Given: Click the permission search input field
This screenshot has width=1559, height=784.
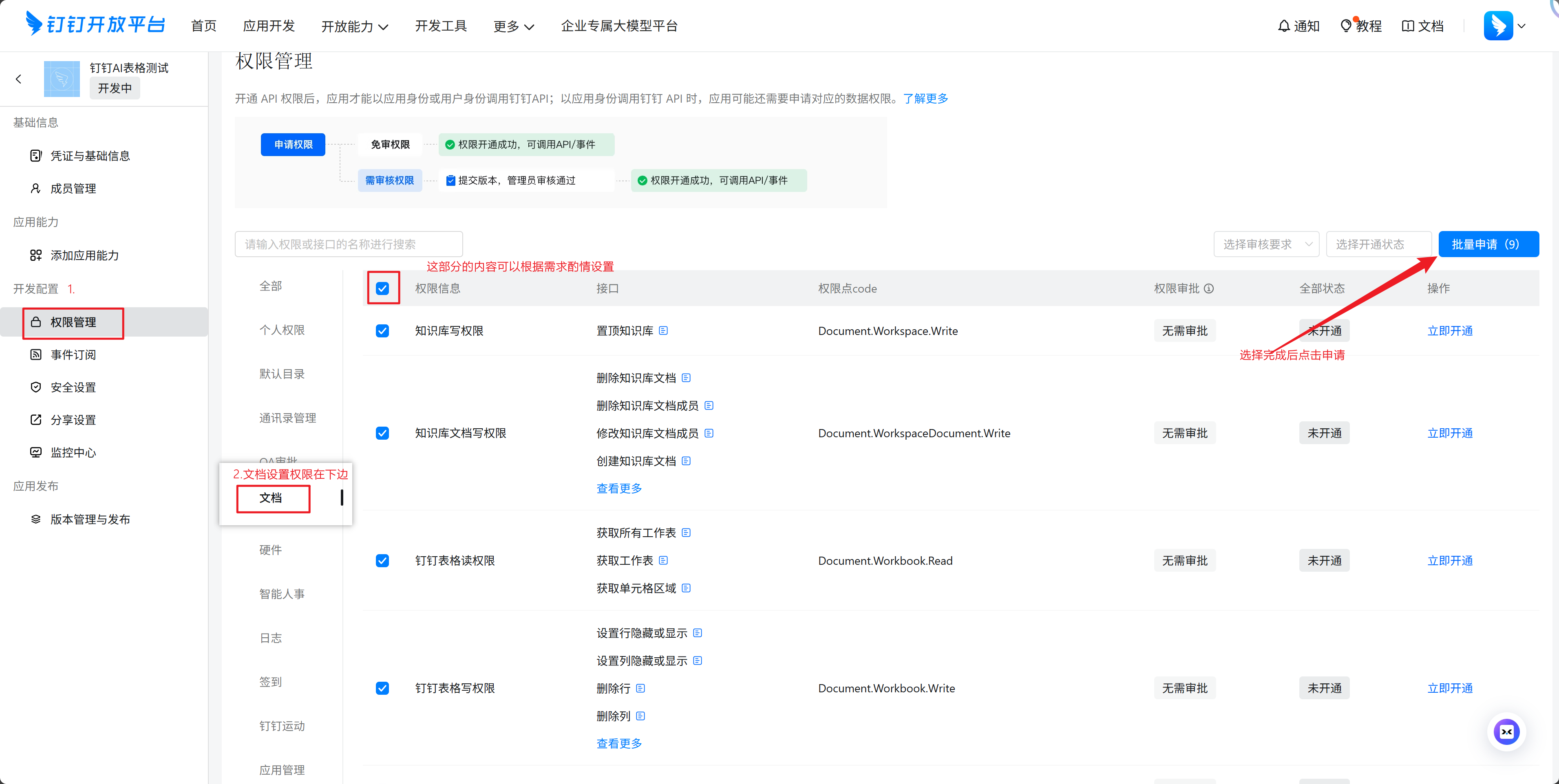Looking at the screenshot, I should (349, 244).
